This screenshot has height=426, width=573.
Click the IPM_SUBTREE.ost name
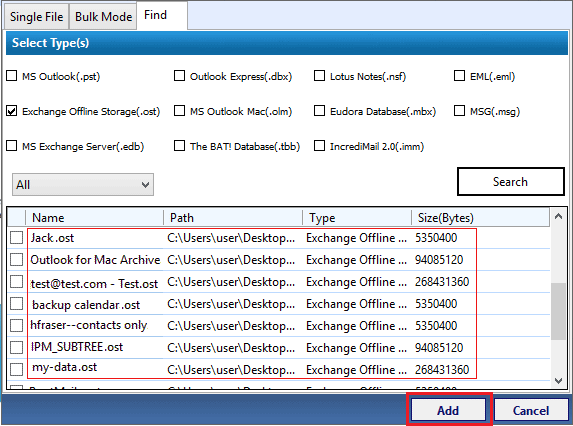pos(77,347)
